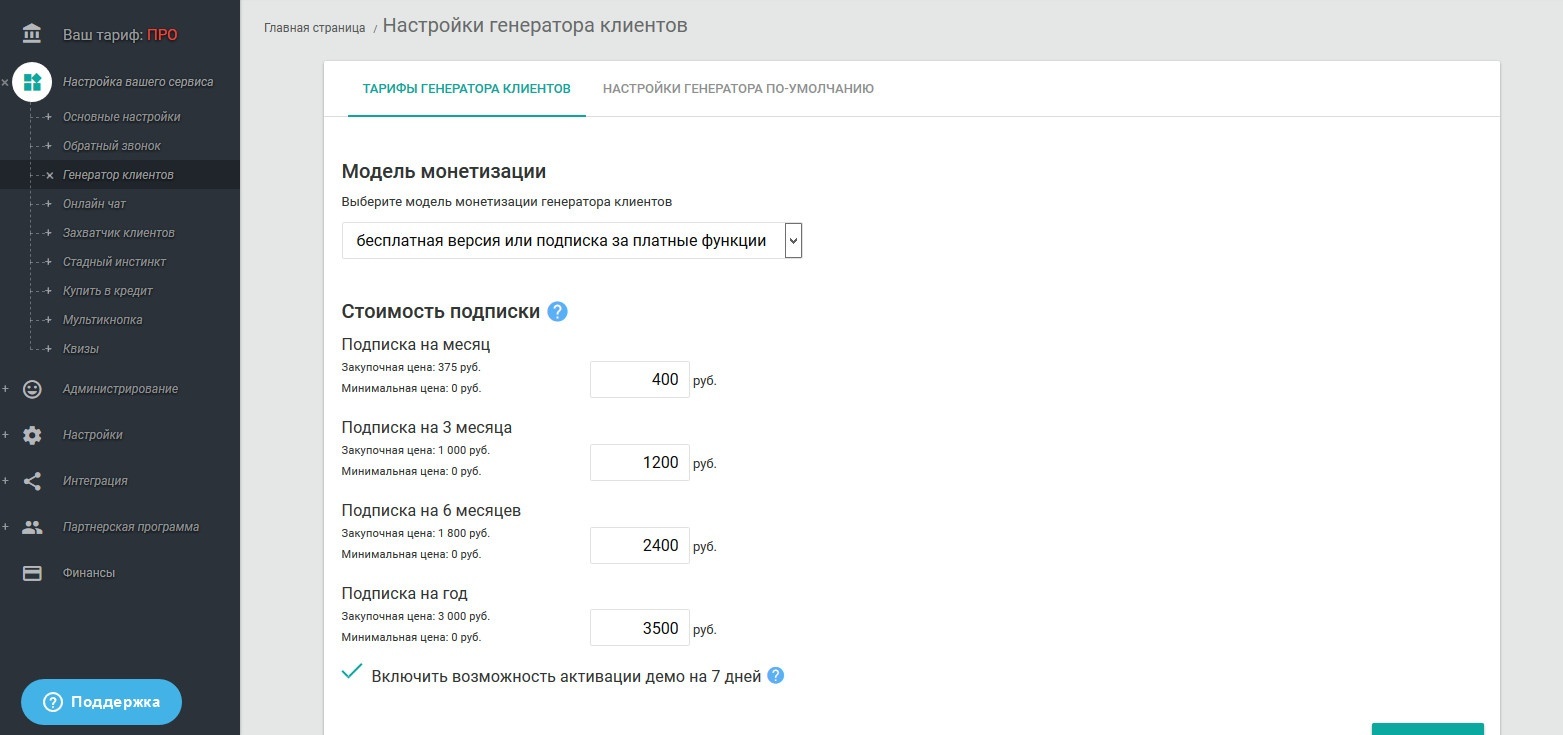1563x735 pixels.
Task: Click the yearly subscription price field
Action: (640, 629)
